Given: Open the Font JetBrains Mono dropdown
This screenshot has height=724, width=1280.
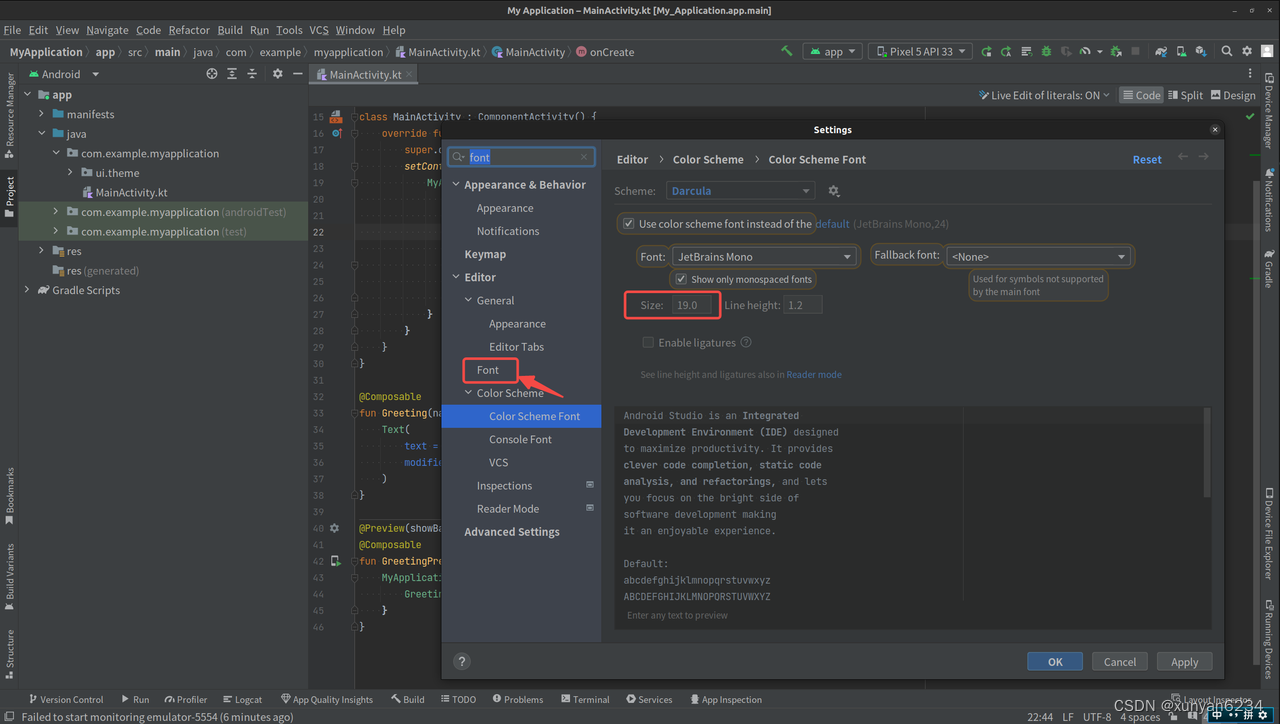Looking at the screenshot, I should [765, 256].
